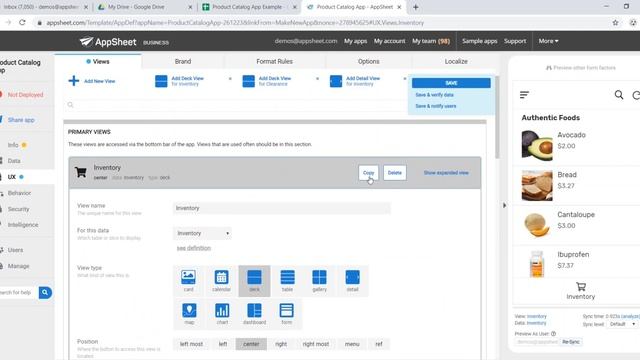The width and height of the screenshot is (640, 360).
Task: Click the help search magnifier button
Action: [x=45, y=292]
